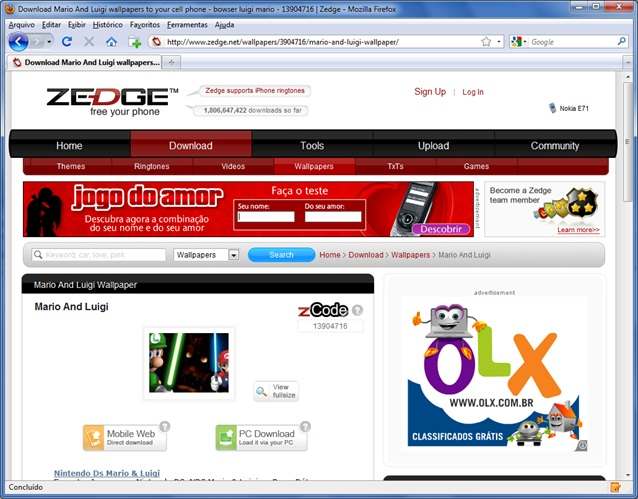Open the Ferramentas menu
Screen dimensions: 638x499
coord(187,25)
